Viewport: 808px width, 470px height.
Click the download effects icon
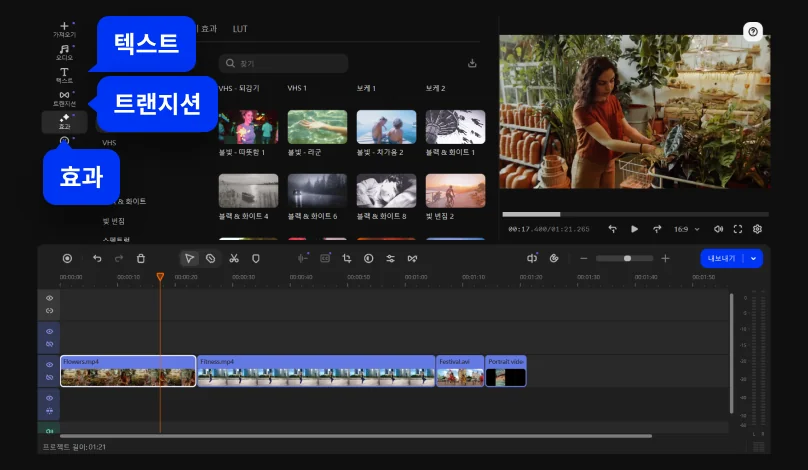(472, 63)
